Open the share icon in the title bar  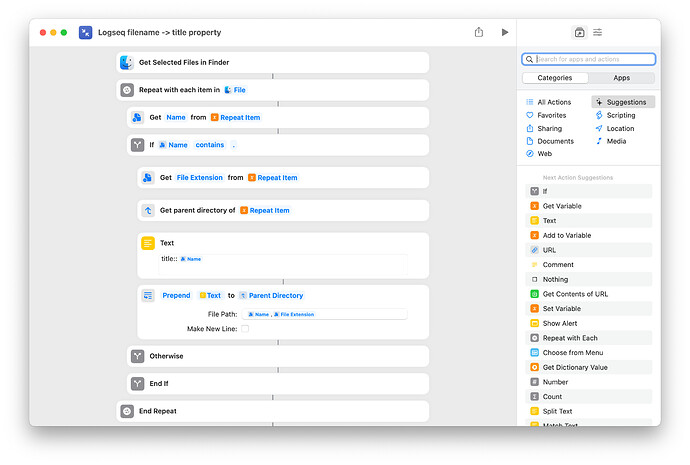coord(479,32)
